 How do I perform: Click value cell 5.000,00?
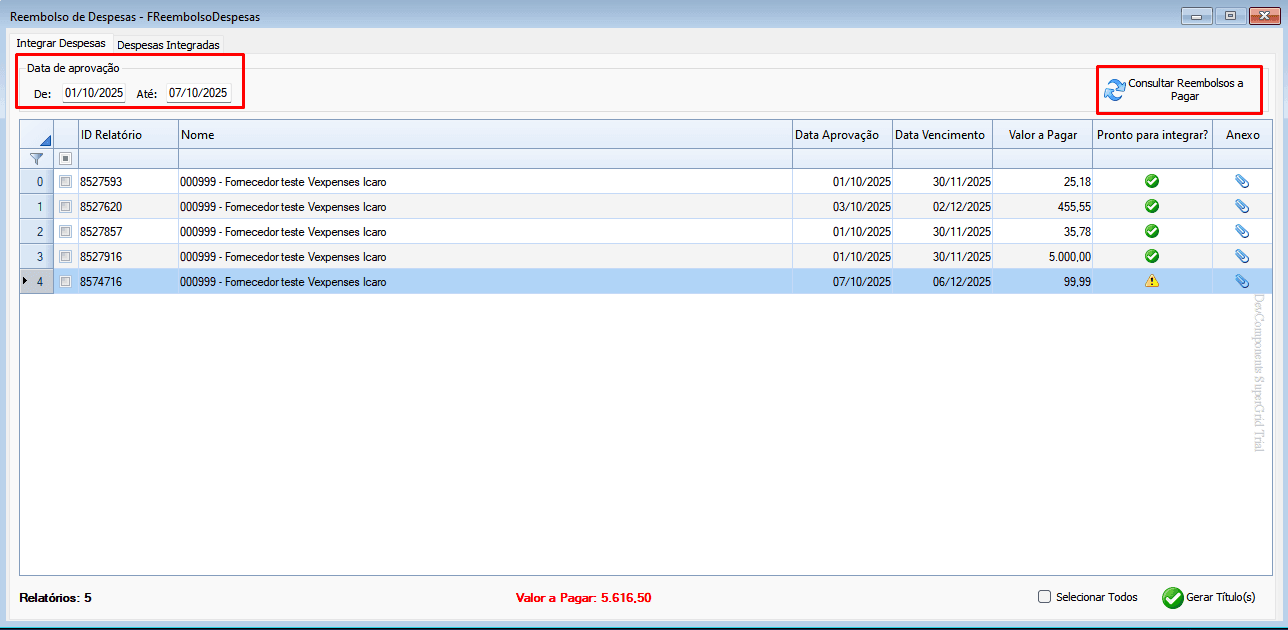pos(1042,256)
